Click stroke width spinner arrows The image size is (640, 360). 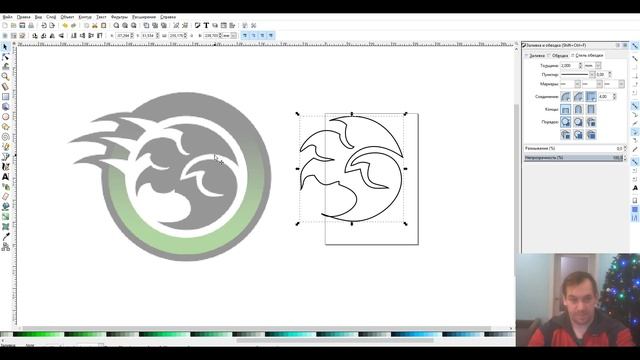[x=580, y=65]
